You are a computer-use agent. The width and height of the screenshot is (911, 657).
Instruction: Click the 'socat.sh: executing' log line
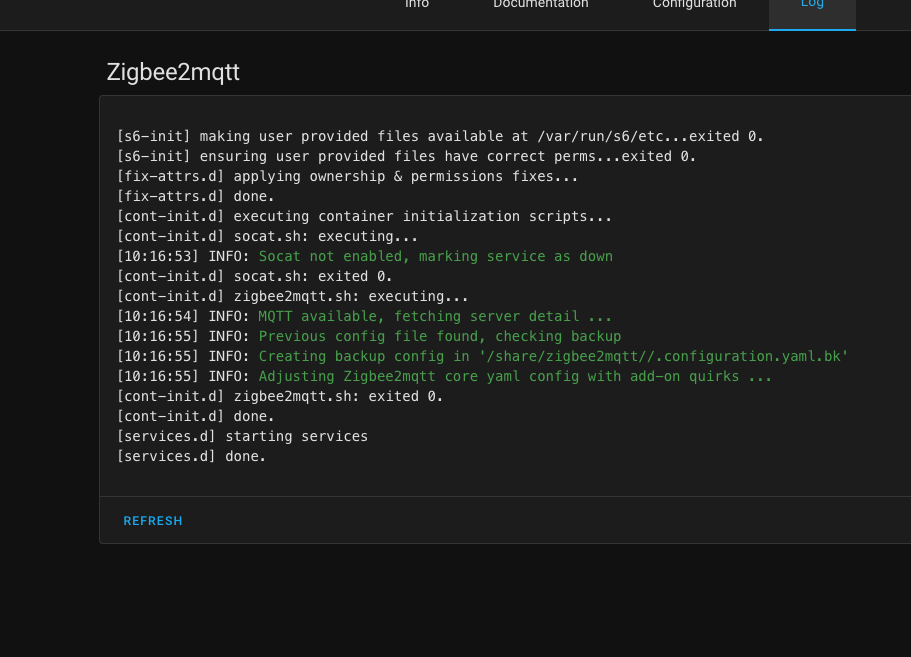(x=267, y=236)
